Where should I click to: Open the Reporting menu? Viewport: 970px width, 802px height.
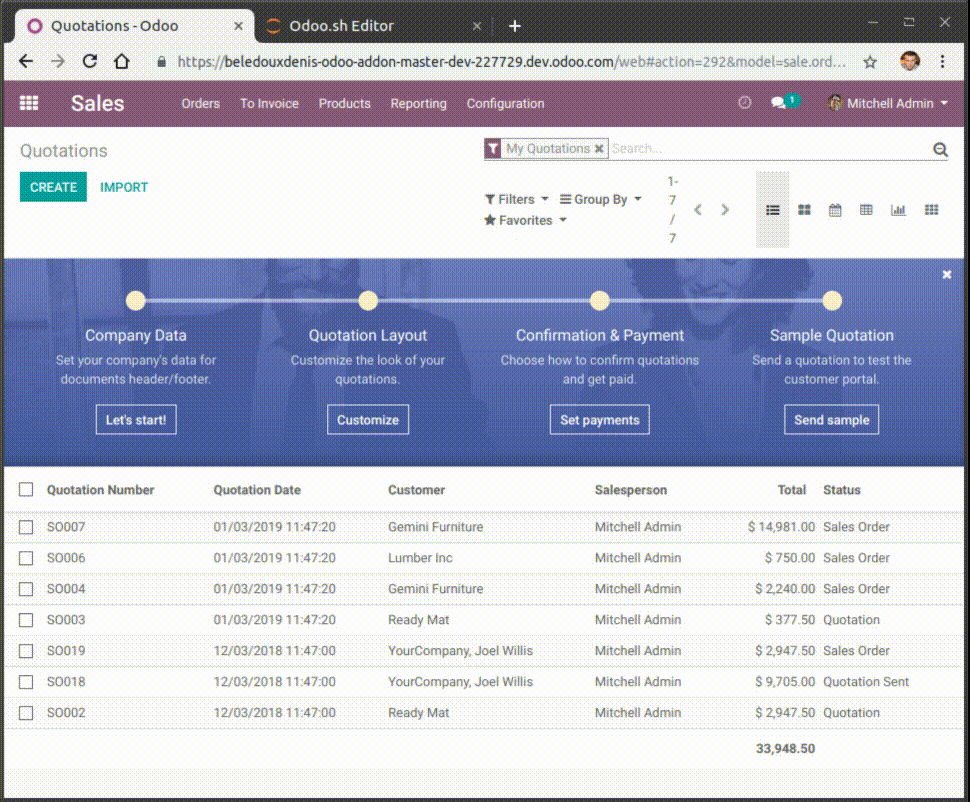[418, 103]
